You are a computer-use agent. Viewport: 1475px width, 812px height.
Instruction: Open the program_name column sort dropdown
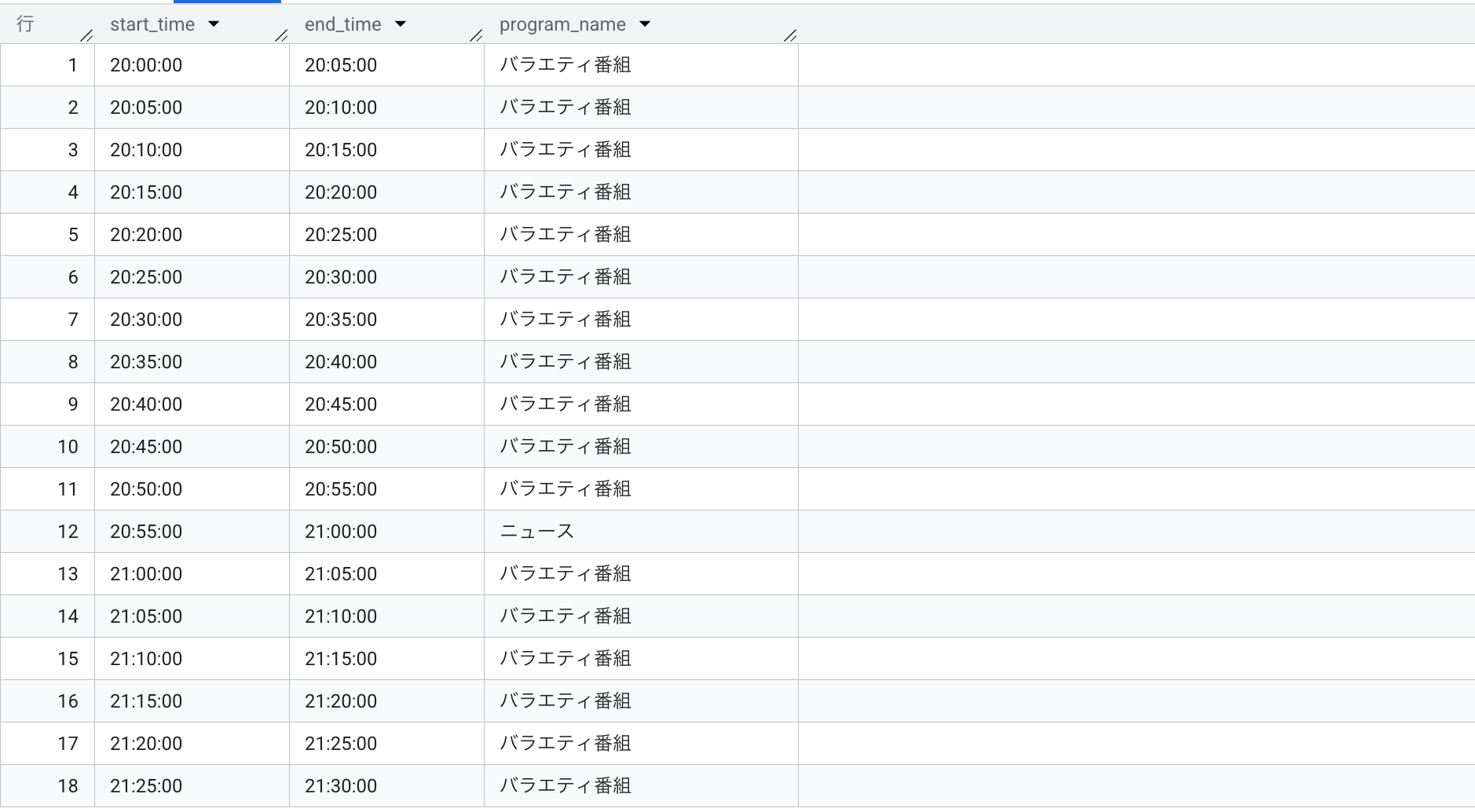click(x=645, y=24)
